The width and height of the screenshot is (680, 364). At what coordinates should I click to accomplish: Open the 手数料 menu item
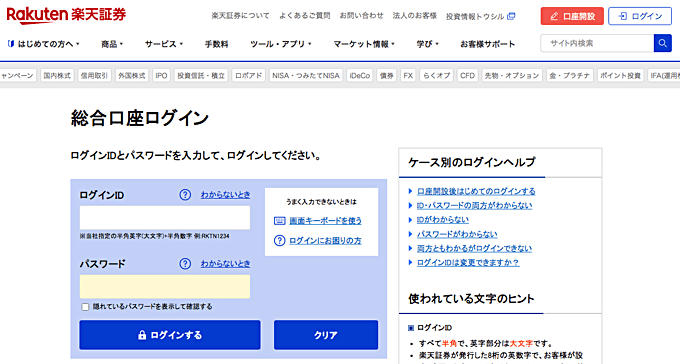tap(216, 44)
